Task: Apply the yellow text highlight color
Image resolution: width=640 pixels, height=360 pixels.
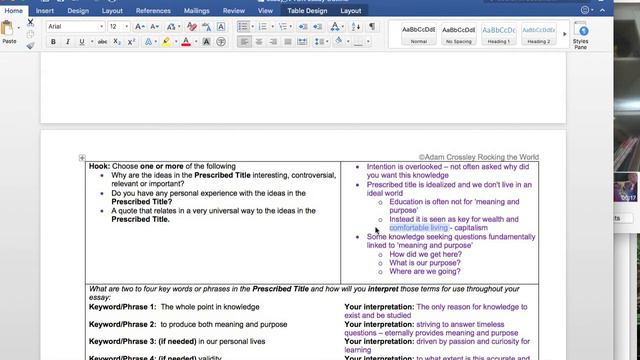Action: pos(166,42)
